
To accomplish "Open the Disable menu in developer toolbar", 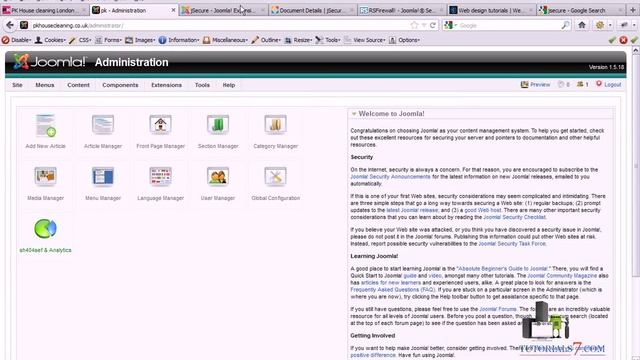I will (x=16, y=40).
